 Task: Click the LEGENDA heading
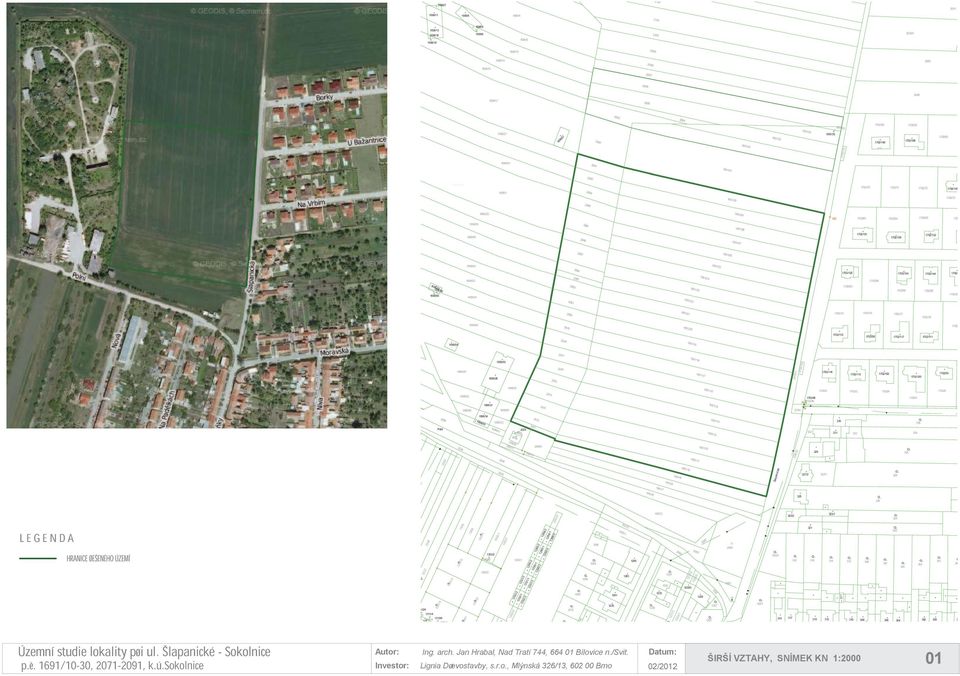click(x=47, y=538)
